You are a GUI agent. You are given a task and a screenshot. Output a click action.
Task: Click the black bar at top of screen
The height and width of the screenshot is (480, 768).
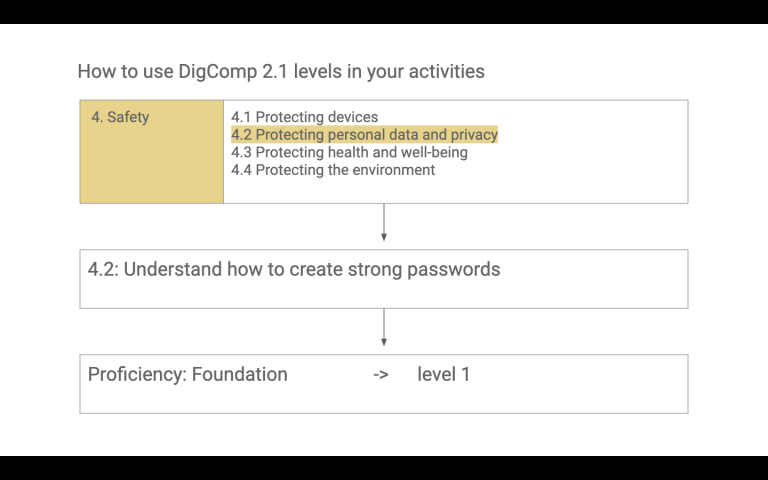coord(384,11)
